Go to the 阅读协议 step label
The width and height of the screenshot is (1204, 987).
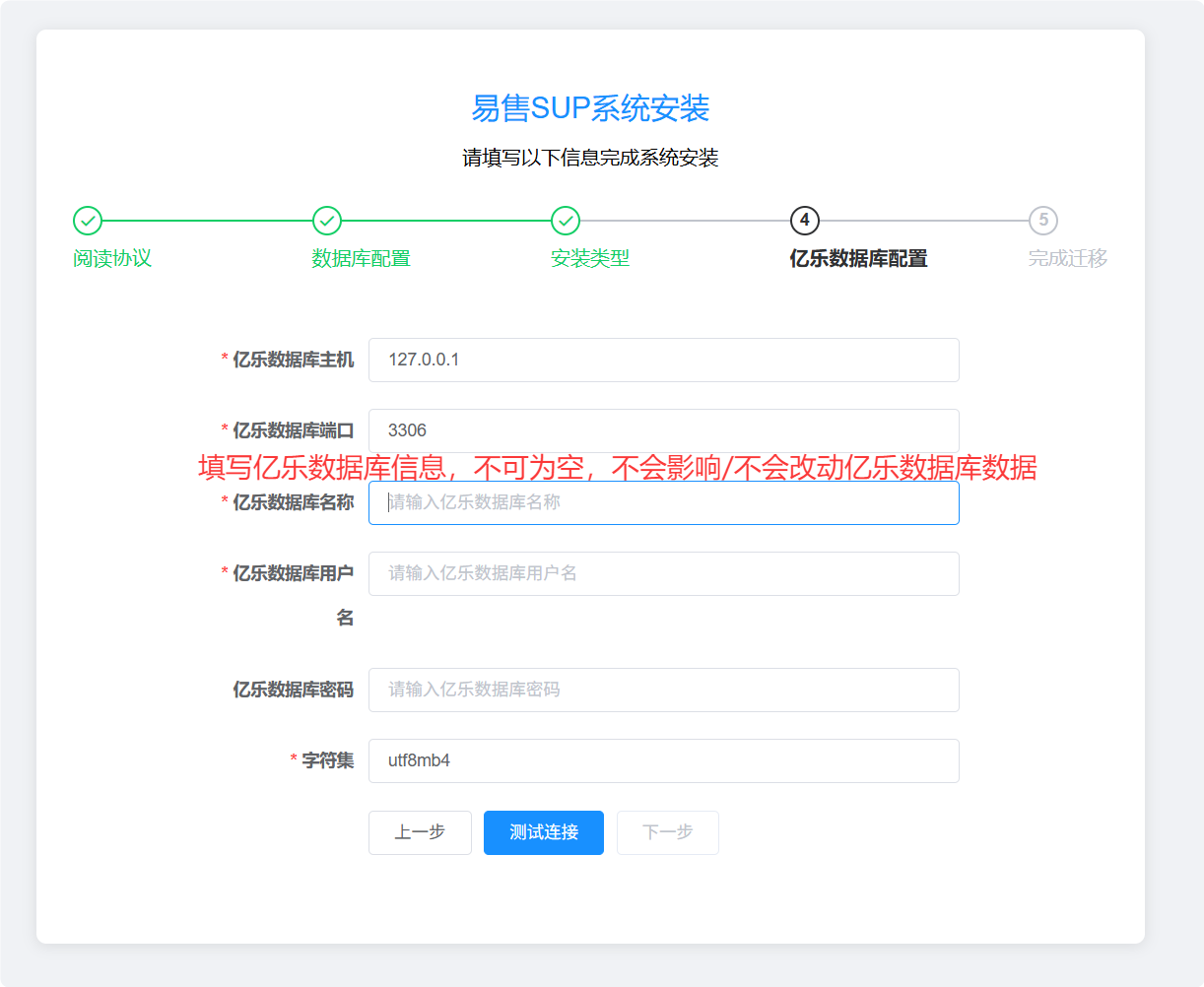[113, 259]
